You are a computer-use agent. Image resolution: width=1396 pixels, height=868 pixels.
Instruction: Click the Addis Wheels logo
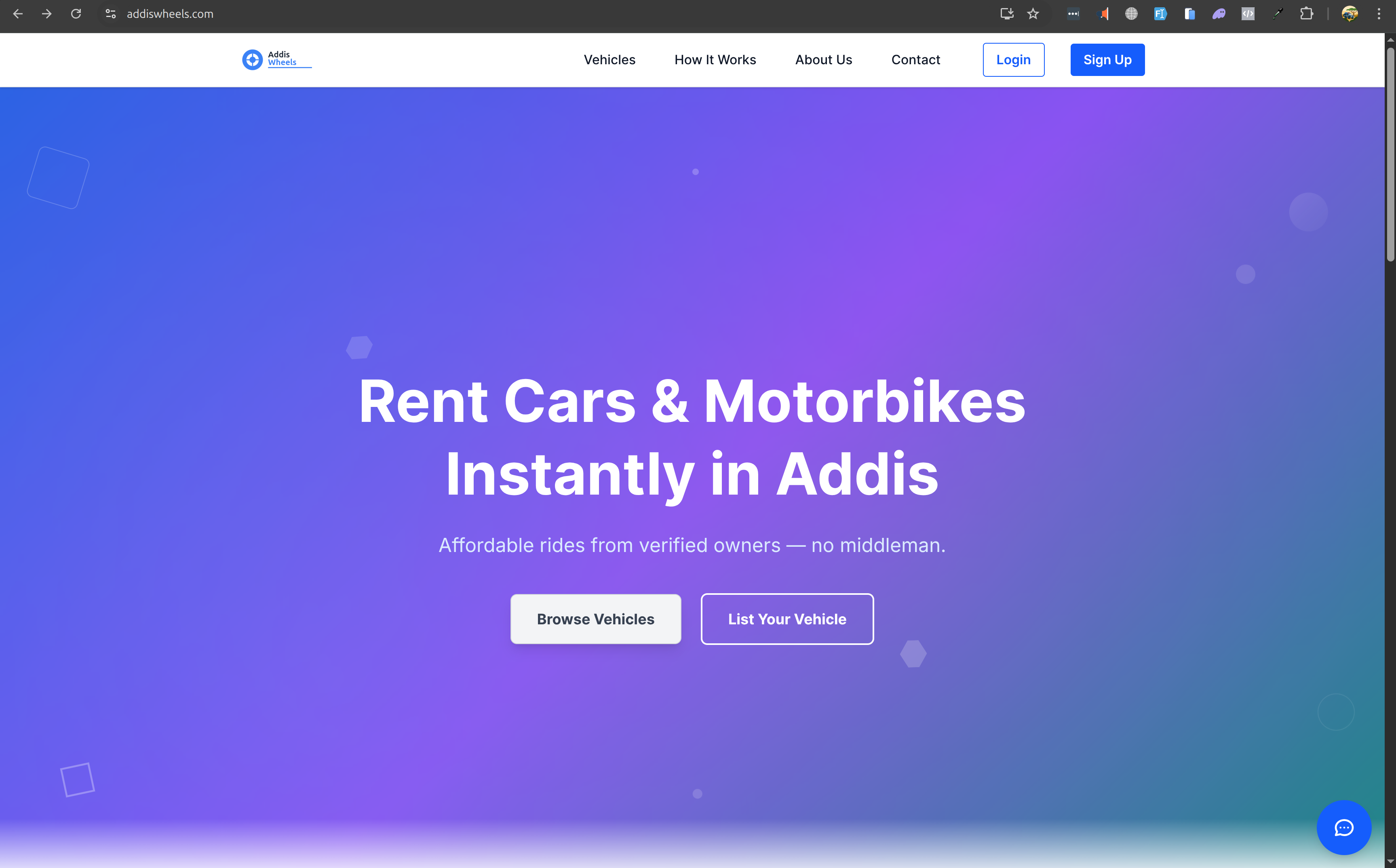coord(277,59)
